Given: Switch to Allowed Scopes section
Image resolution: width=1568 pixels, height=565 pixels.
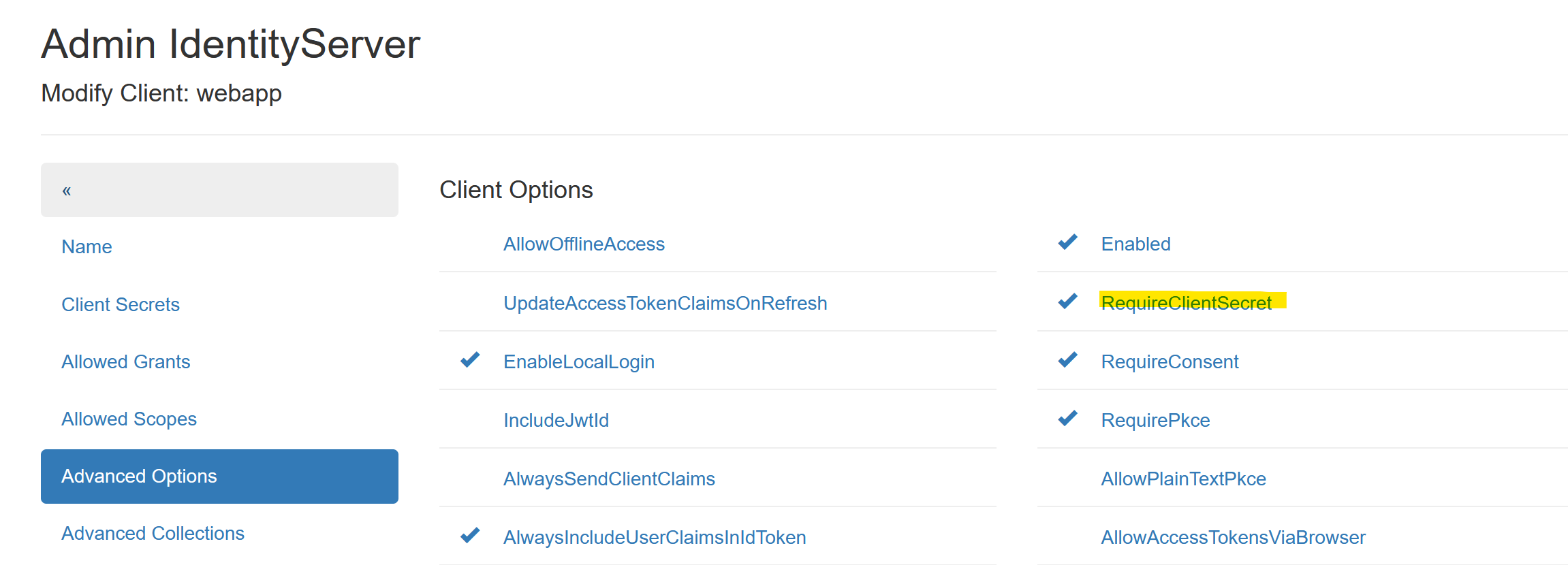Looking at the screenshot, I should (129, 419).
